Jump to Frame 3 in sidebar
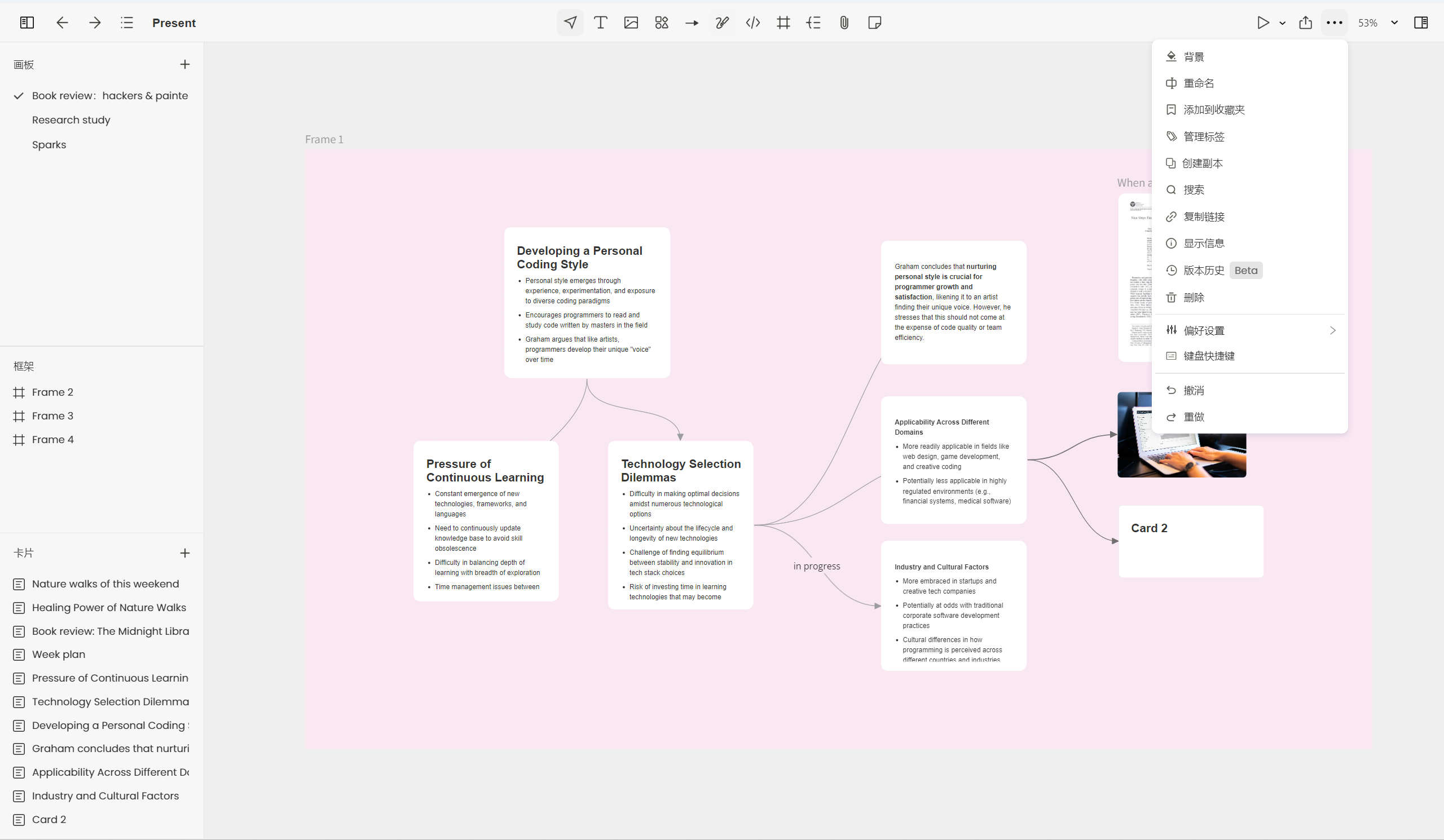This screenshot has height=840, width=1444. pos(102,415)
